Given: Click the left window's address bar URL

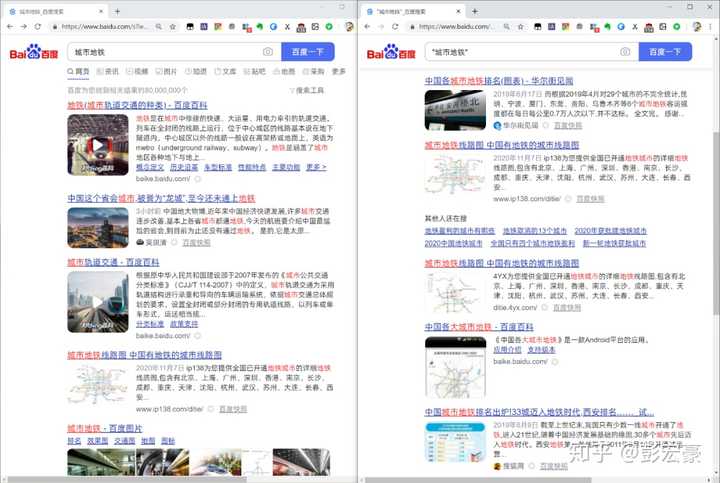Looking at the screenshot, I should [104, 27].
